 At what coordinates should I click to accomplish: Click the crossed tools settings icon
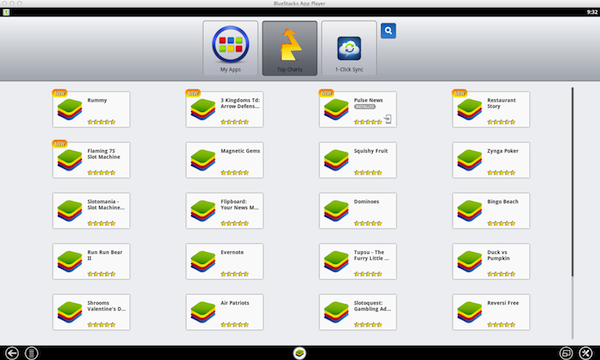pos(585,353)
